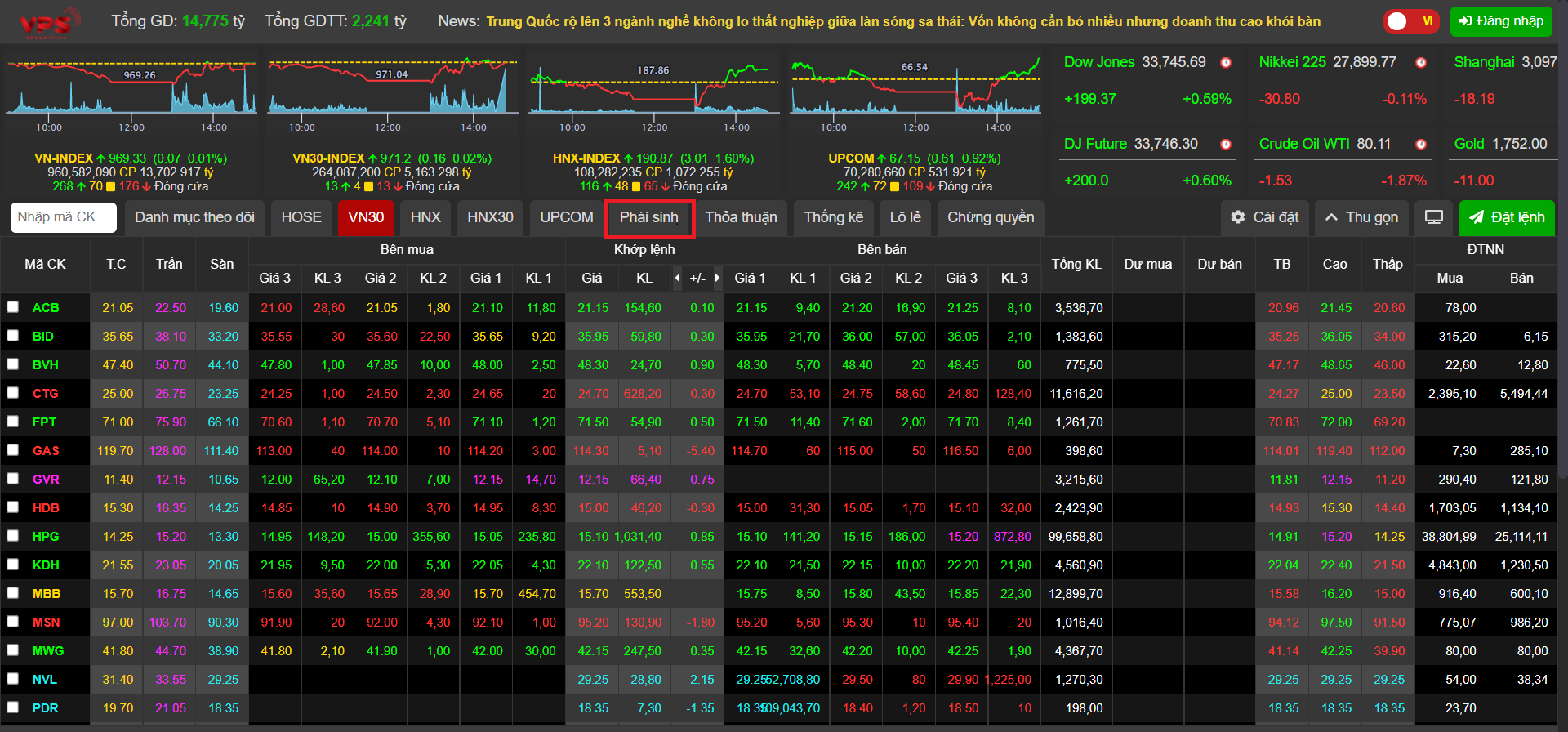The image size is (1568, 732).
Task: Tick the checkbox for KDH
Action: 12,565
